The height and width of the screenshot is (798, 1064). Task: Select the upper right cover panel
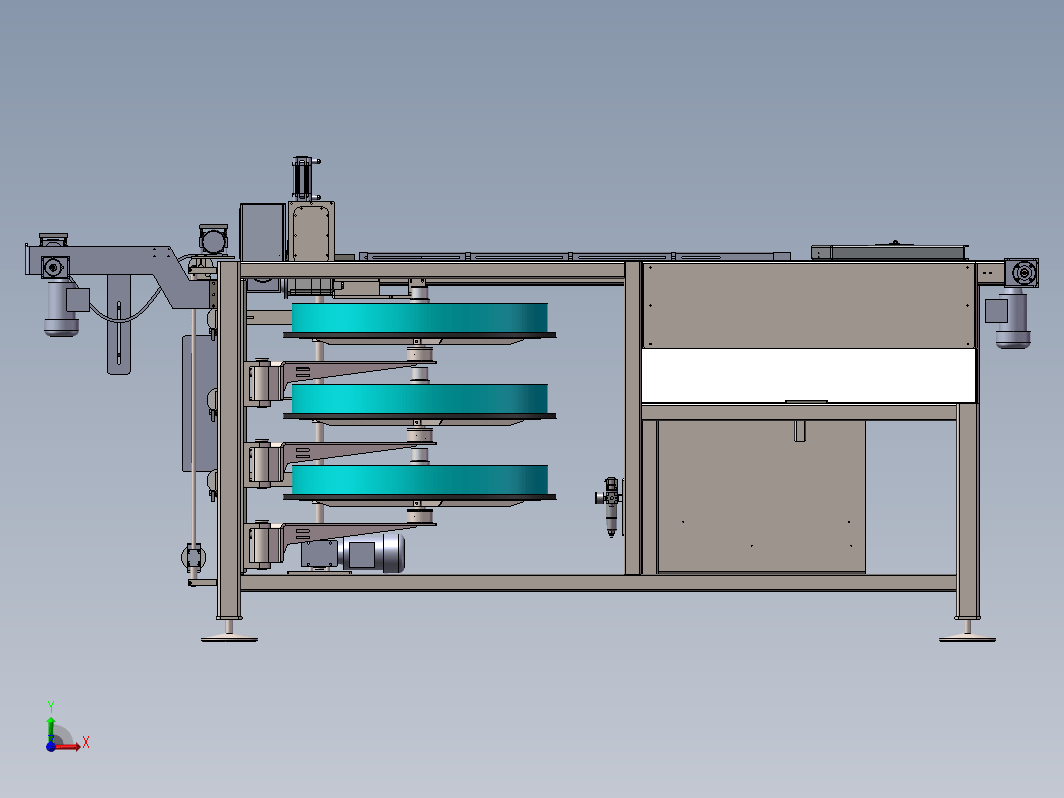click(x=808, y=305)
